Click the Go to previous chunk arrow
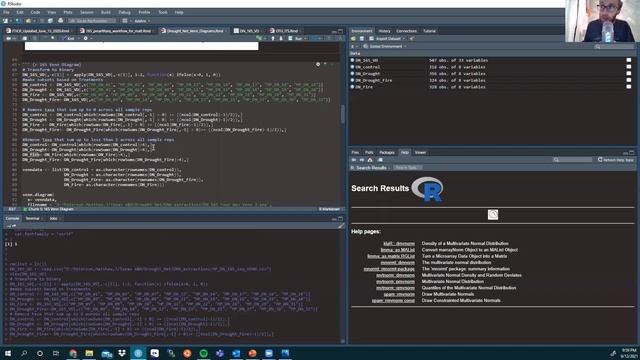 coord(273,38)
